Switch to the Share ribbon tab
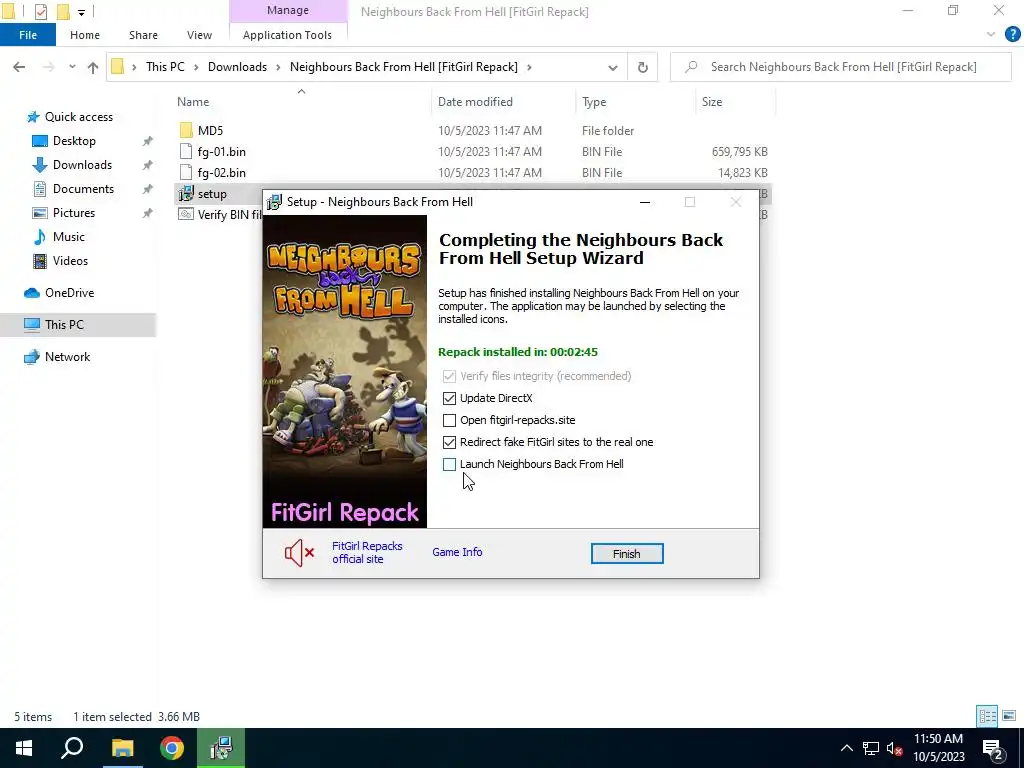1024x768 pixels. (x=143, y=35)
